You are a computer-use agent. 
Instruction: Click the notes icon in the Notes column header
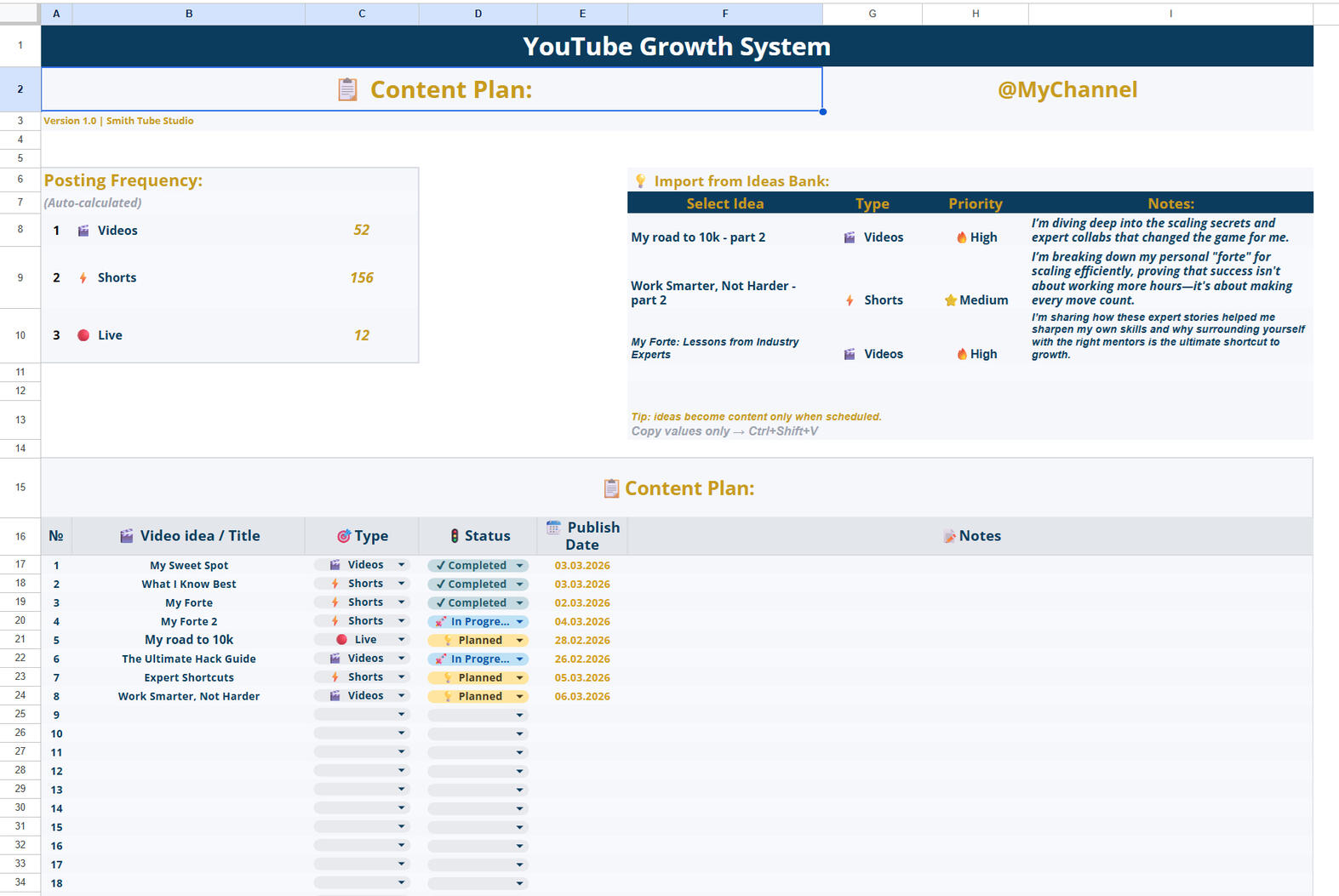[949, 536]
